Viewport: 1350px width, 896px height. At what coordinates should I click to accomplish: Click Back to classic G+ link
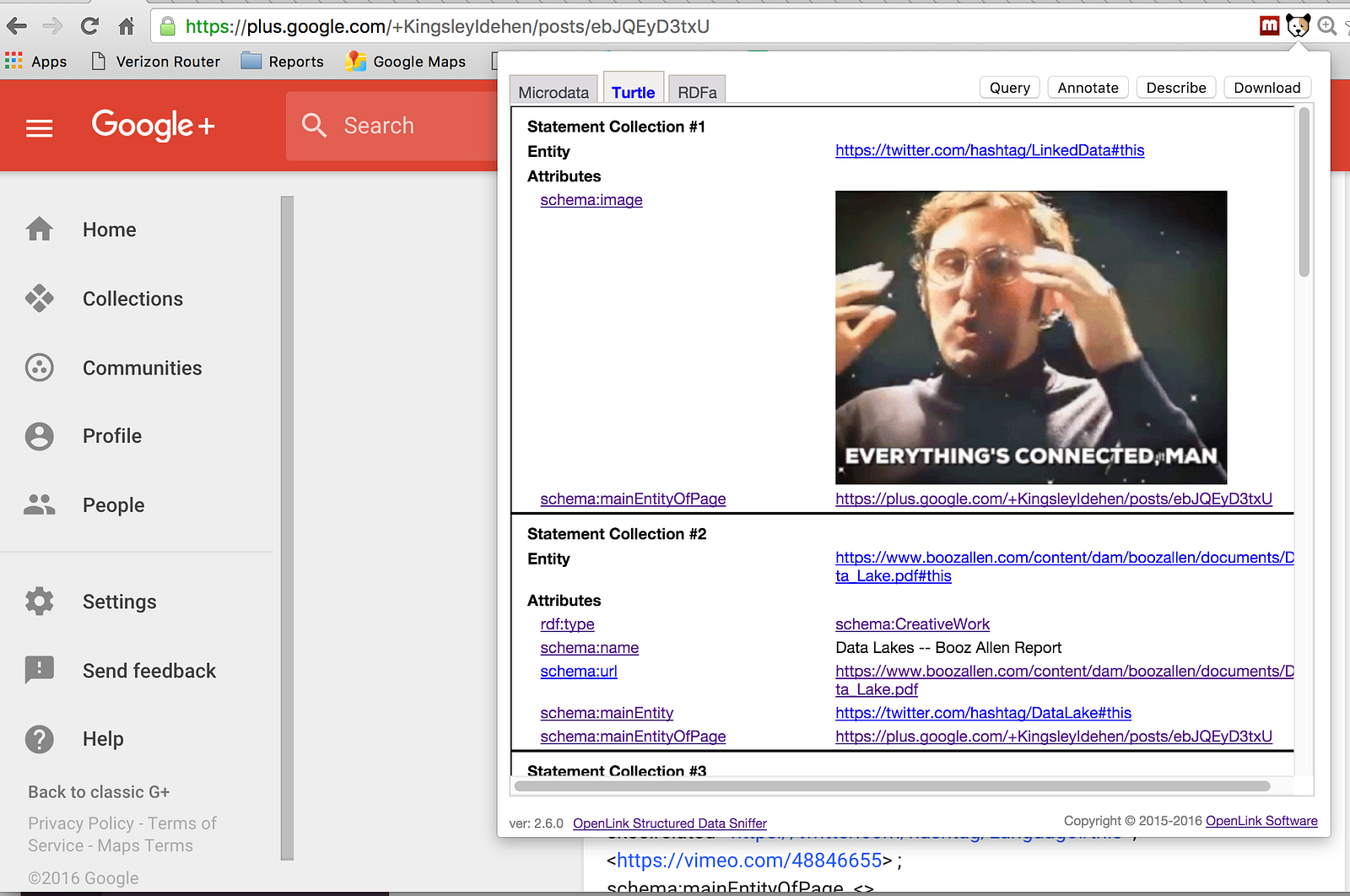99,792
